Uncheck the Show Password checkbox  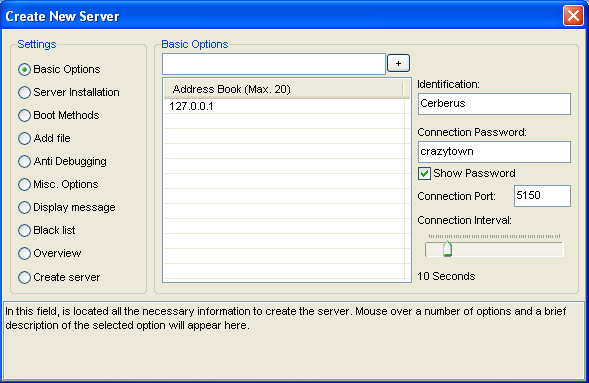[x=424, y=173]
